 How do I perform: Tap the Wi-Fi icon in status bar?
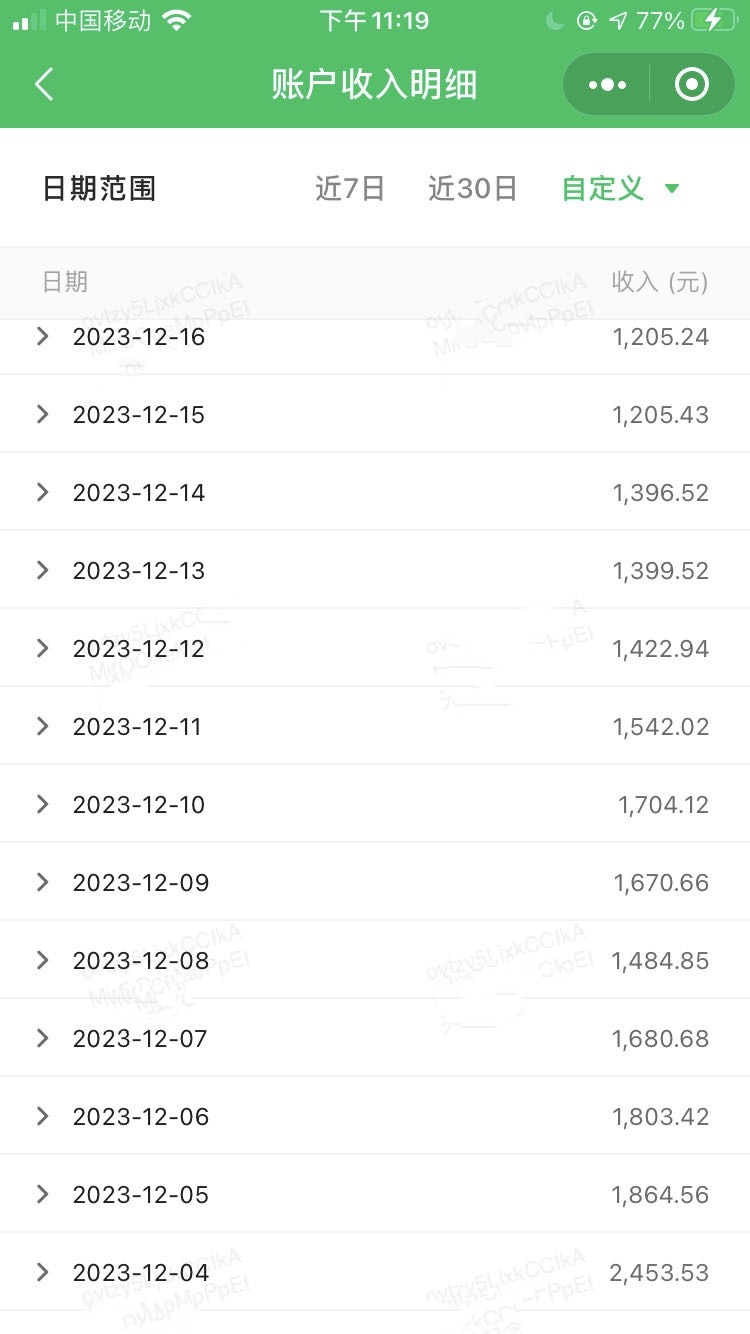[177, 21]
